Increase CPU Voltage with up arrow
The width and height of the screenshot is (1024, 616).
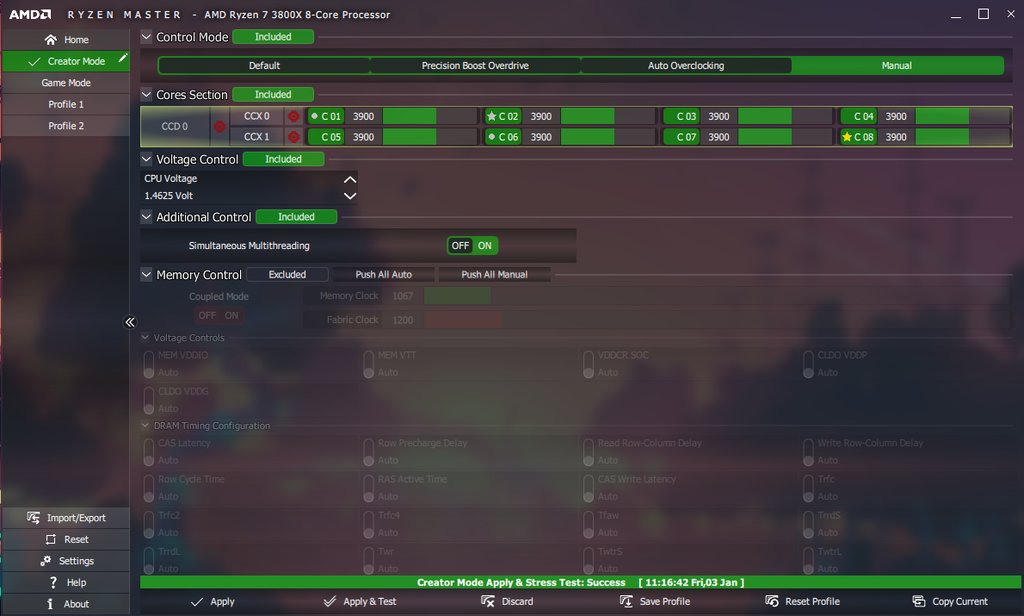350,179
